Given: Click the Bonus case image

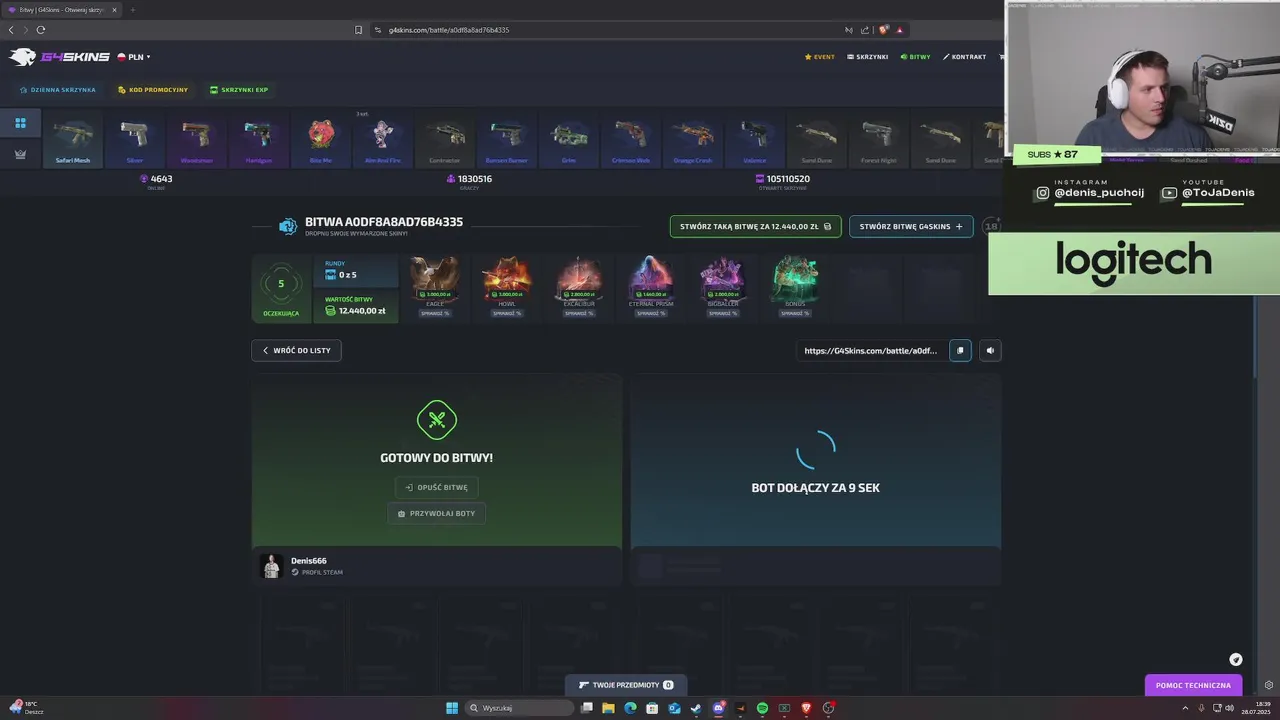Looking at the screenshot, I should coord(795,278).
